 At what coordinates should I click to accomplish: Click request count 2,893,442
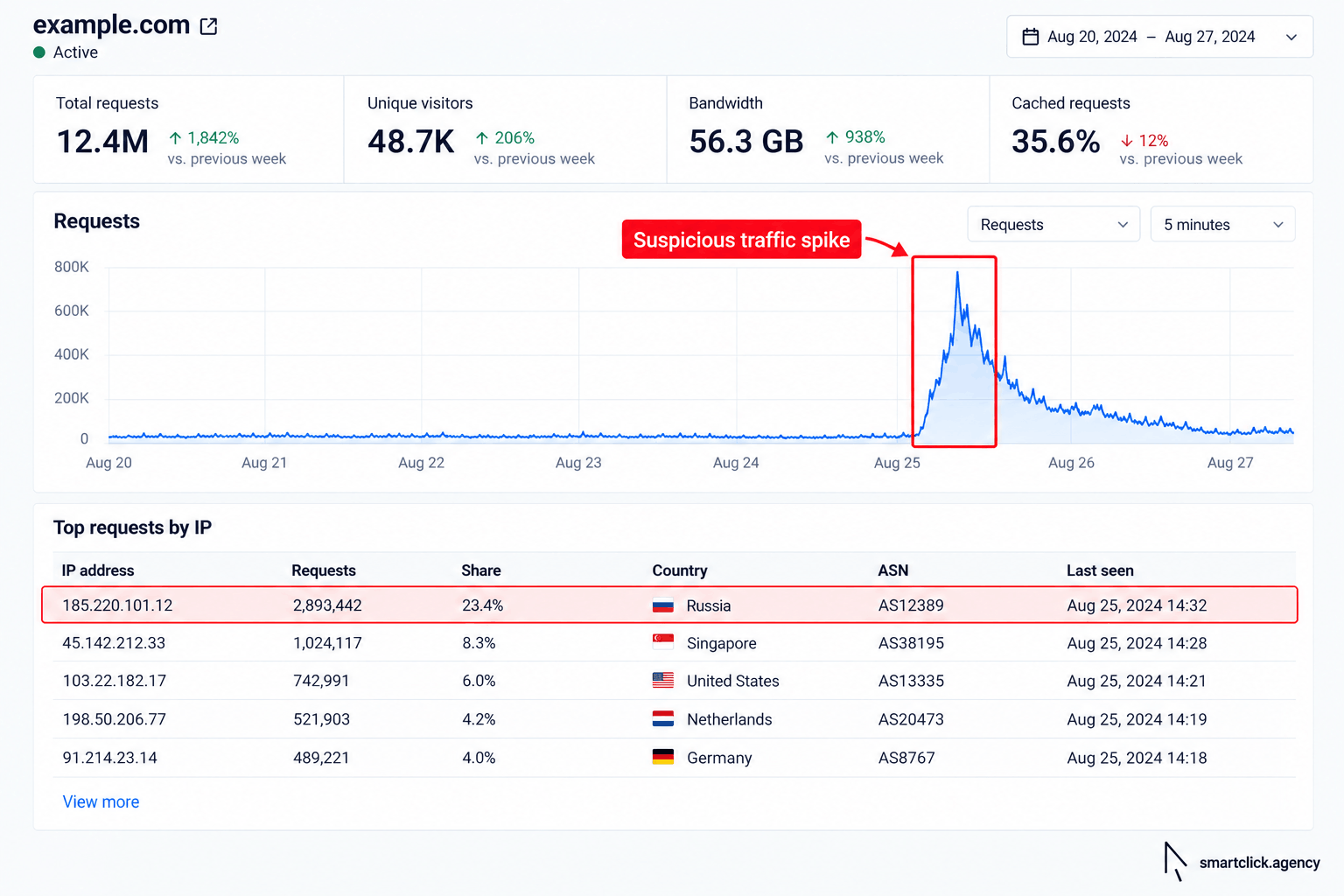tap(327, 605)
